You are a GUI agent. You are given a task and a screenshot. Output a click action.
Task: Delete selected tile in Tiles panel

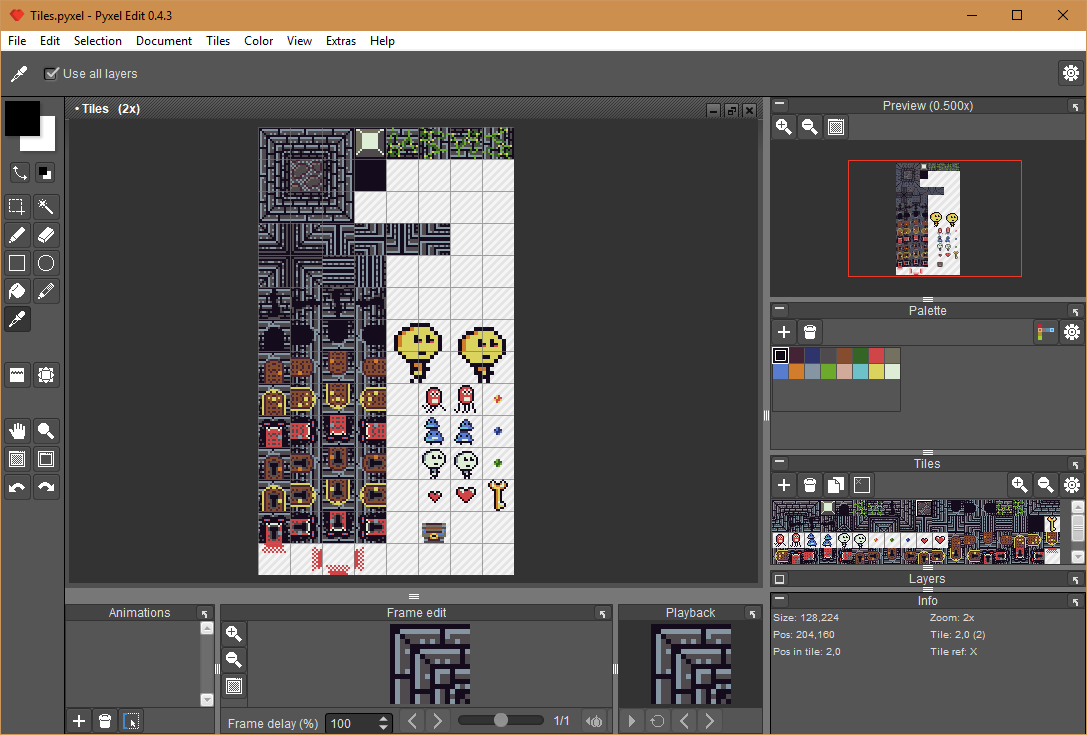(810, 485)
